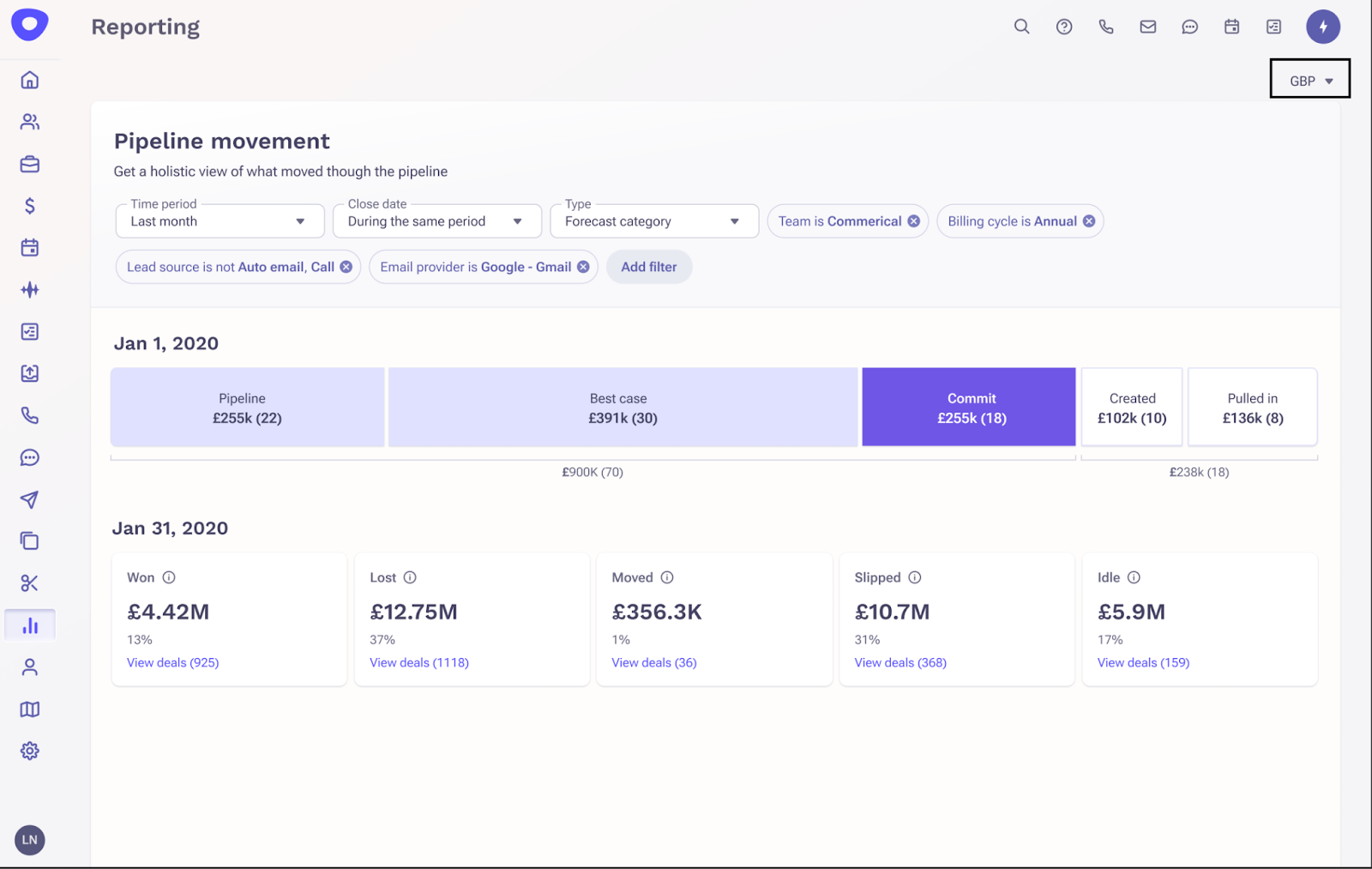Click the search magnifier in top bar
Image resolution: width=1372 pixels, height=869 pixels.
pos(1021,27)
